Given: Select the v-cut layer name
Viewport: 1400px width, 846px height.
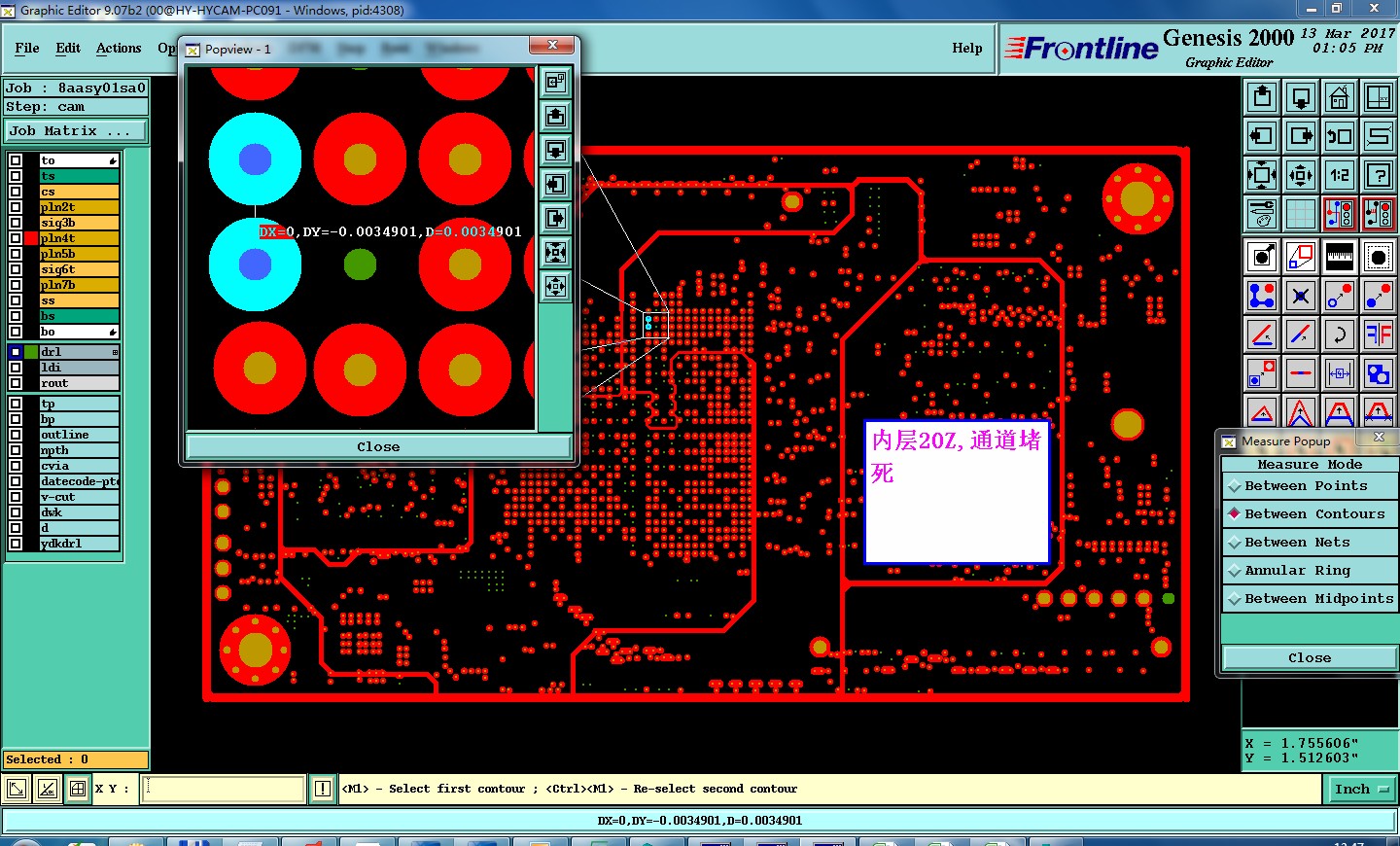Looking at the screenshot, I should (x=80, y=497).
